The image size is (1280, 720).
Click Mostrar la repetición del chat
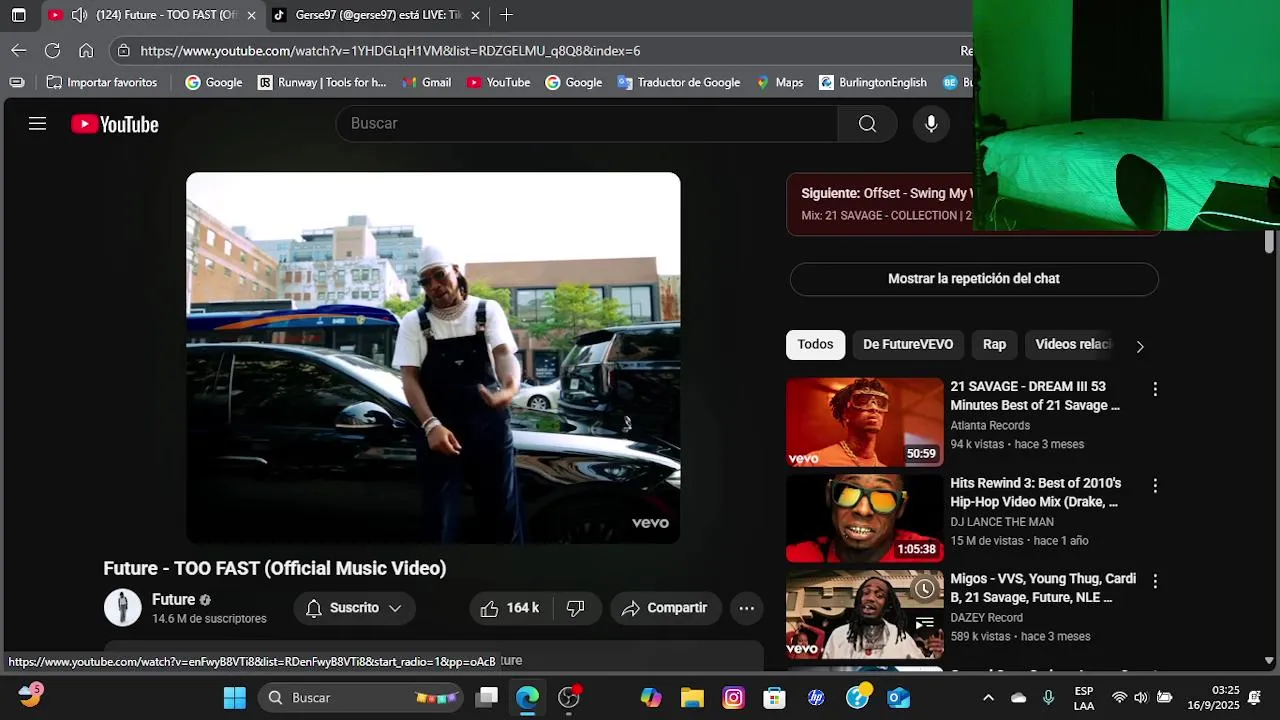[x=974, y=279]
